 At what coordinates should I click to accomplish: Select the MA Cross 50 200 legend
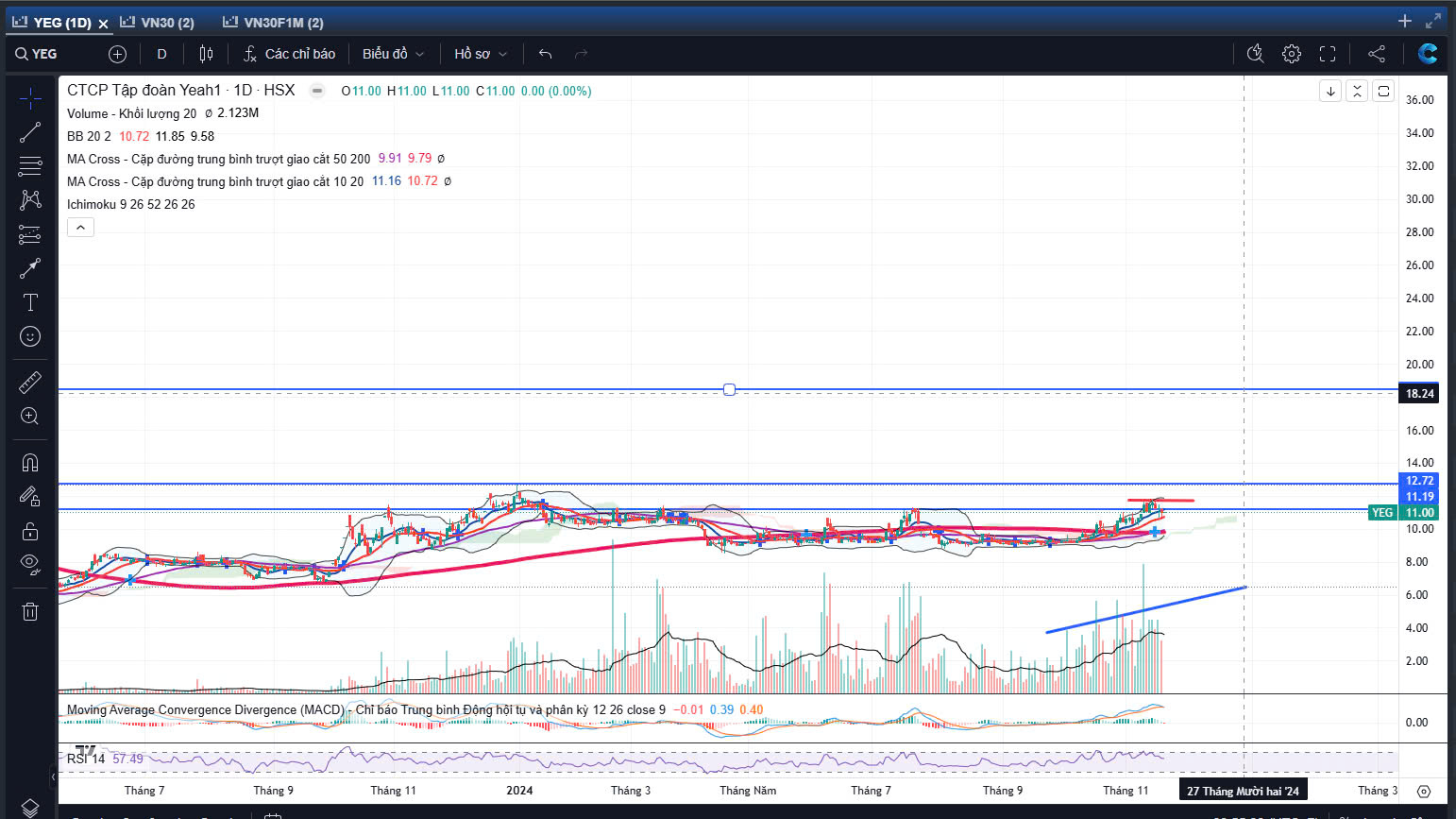click(x=218, y=159)
